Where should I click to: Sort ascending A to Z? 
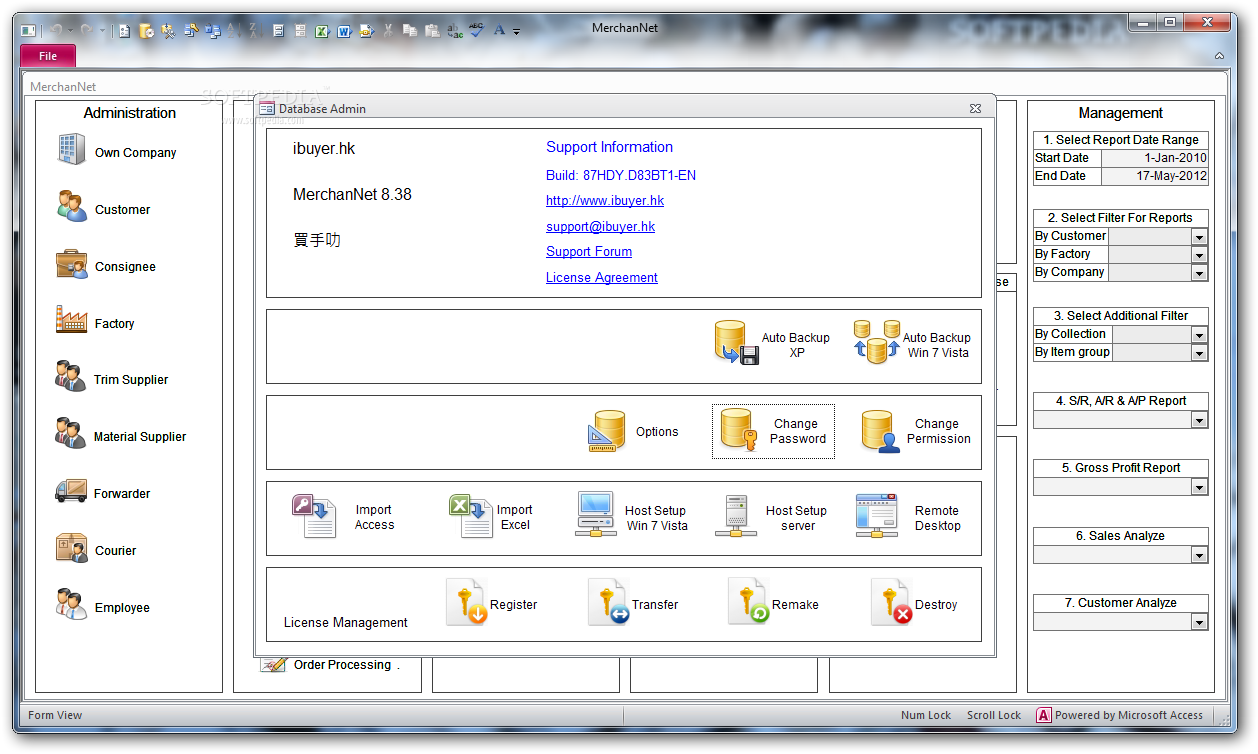click(232, 31)
